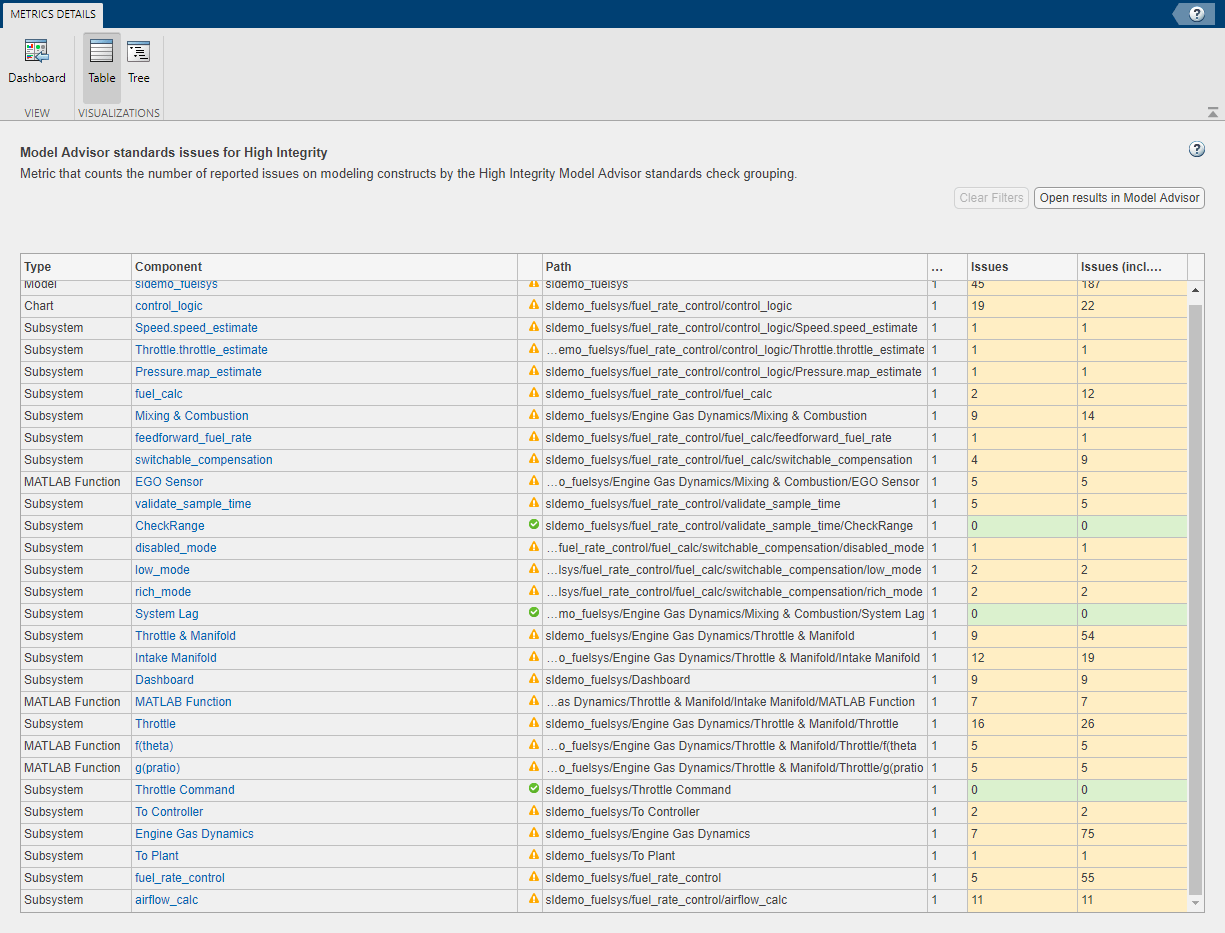Click green check icon for Throttle Command
The width and height of the screenshot is (1225, 933).
533,789
